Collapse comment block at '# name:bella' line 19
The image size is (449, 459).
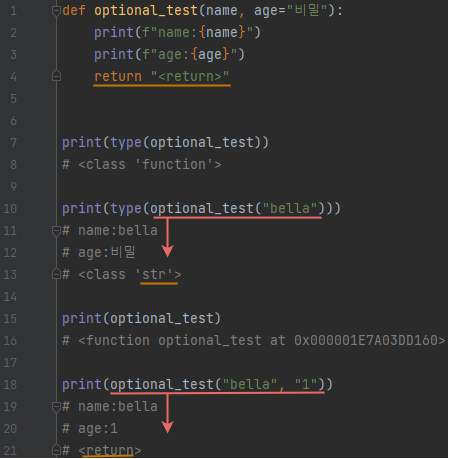click(56, 407)
